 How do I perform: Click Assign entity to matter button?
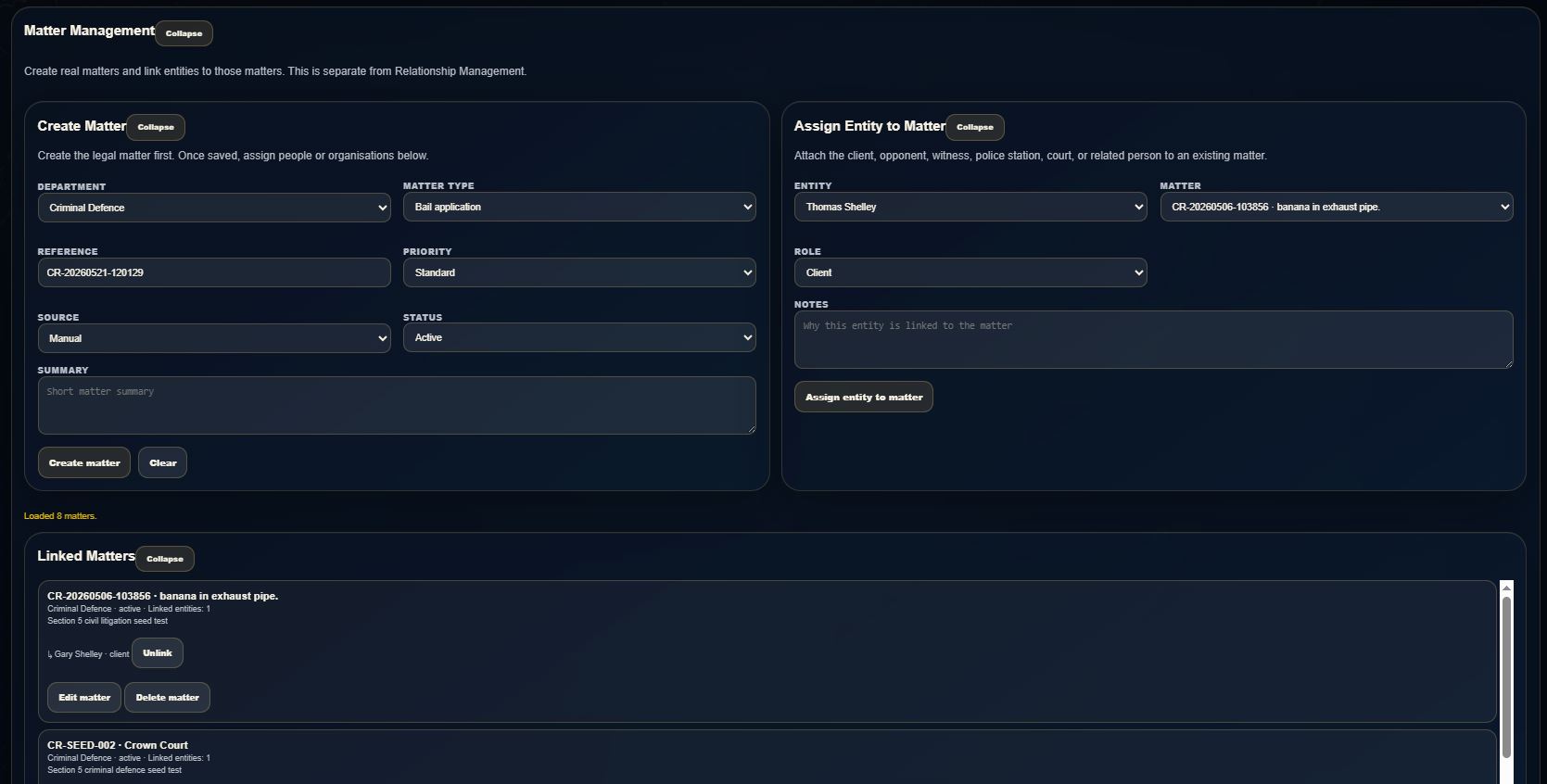coord(864,397)
